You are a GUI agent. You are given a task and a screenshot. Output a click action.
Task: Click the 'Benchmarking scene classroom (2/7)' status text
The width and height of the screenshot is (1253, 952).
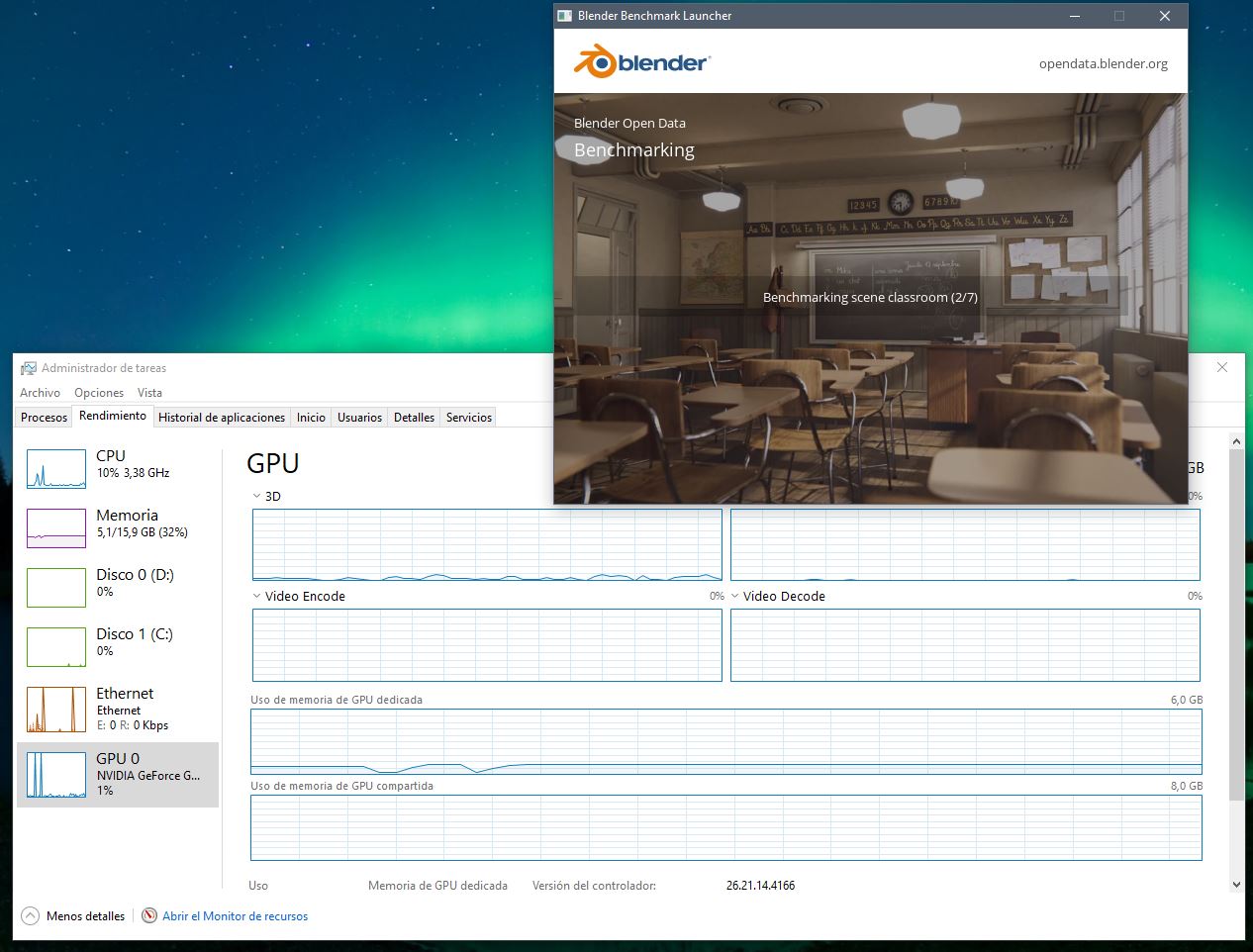pos(870,297)
